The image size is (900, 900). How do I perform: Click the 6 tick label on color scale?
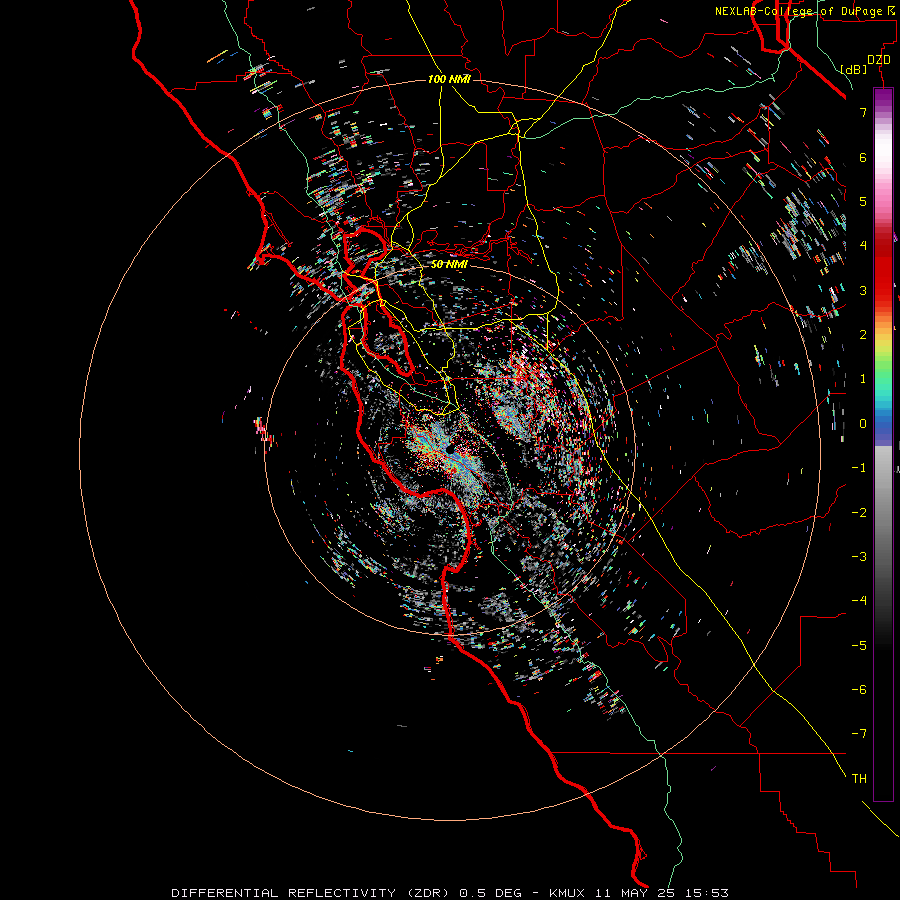tap(863, 157)
